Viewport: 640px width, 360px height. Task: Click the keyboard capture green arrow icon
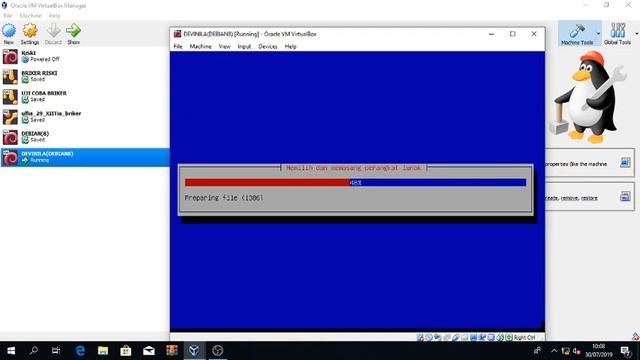click(509, 337)
